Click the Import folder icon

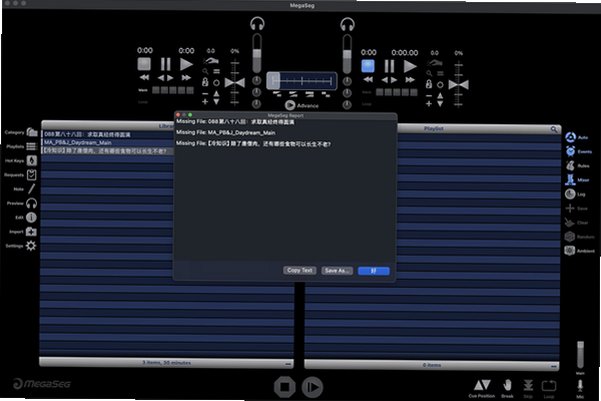(31, 232)
